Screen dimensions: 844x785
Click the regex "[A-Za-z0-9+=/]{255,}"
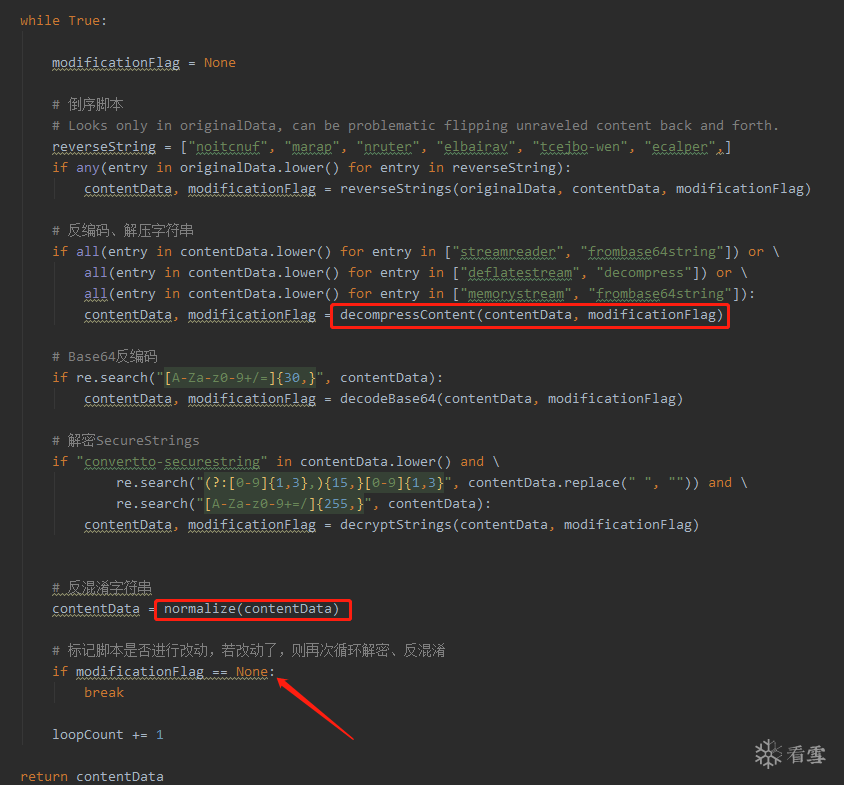[284, 504]
